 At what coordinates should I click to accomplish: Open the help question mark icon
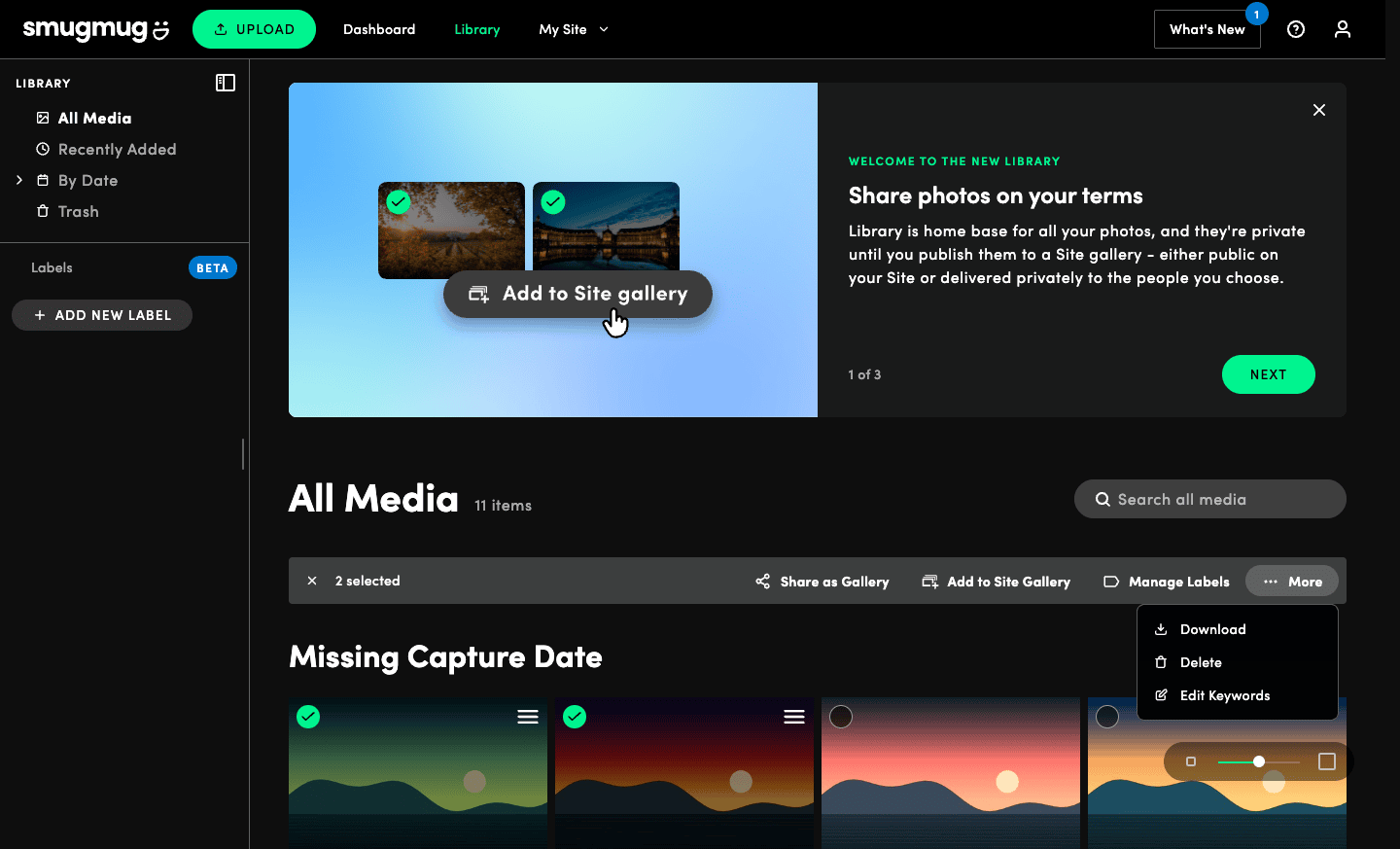1296,29
